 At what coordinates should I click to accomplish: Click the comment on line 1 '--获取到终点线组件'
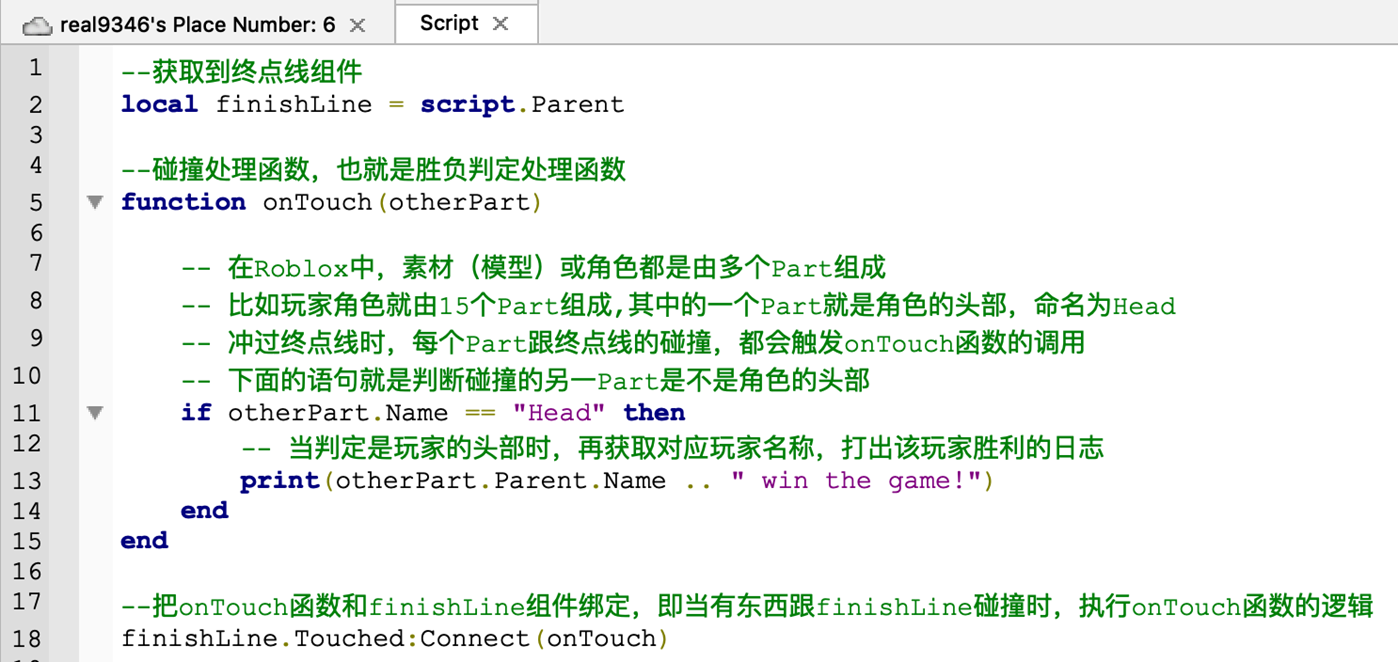(241, 72)
